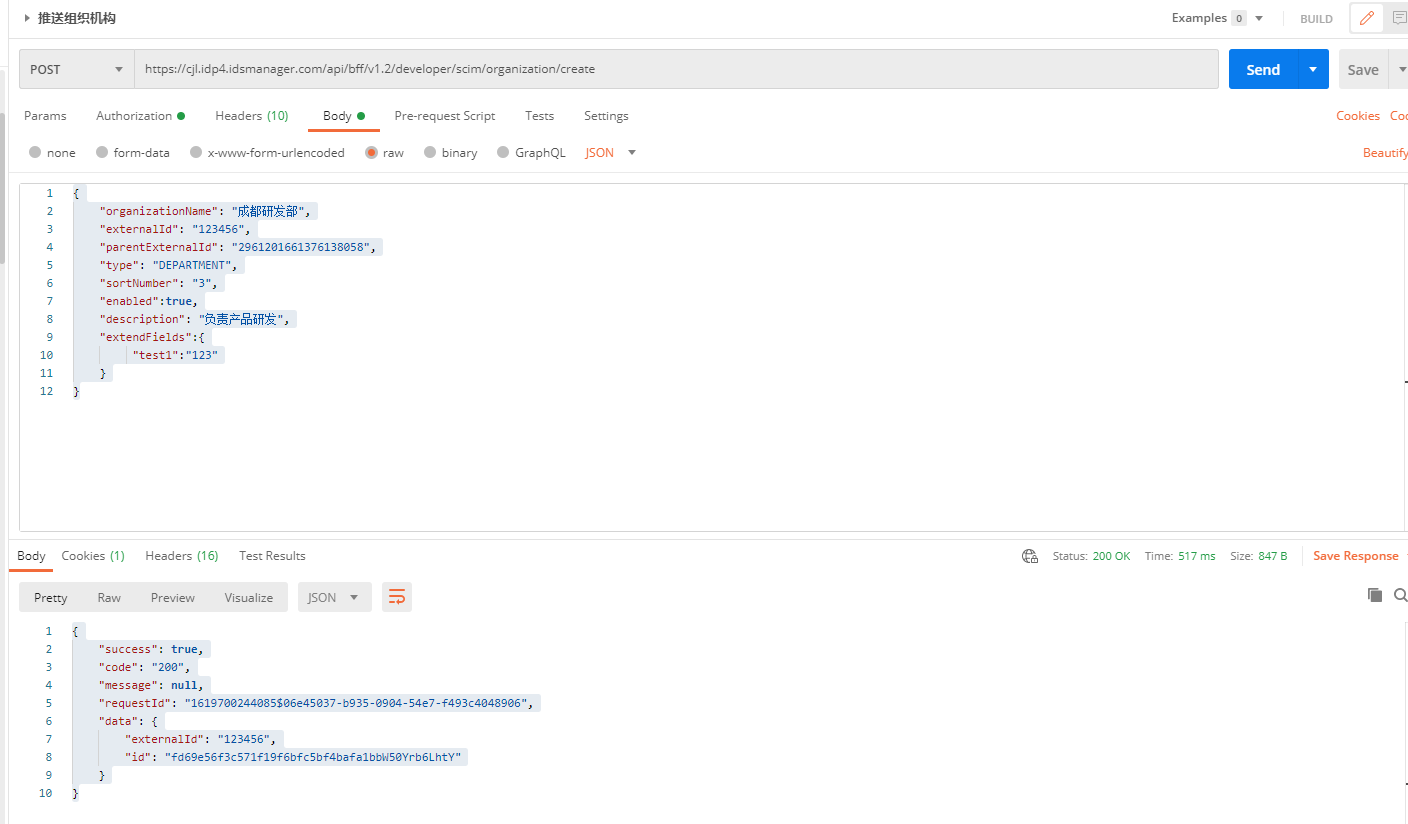Open the response Headers (16) tab
1408x824 pixels.
click(181, 556)
